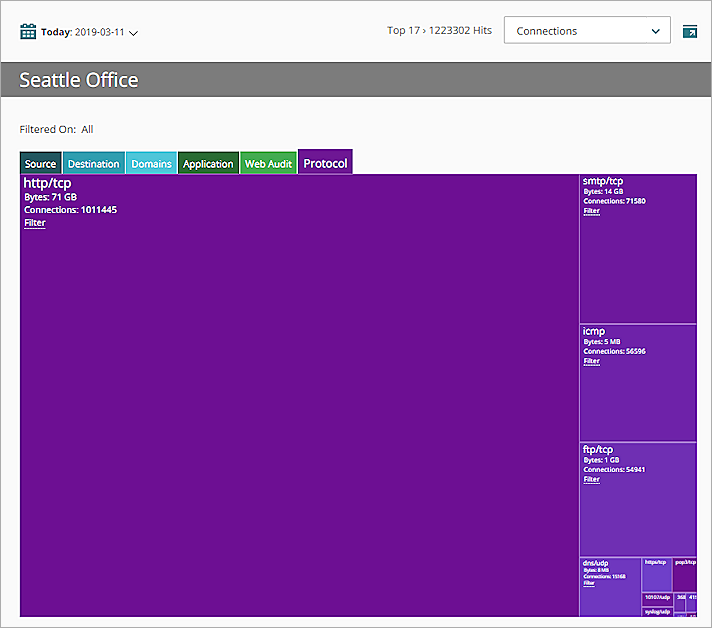This screenshot has width=712, height=628.
Task: Select the Protocol tab
Action: point(325,163)
